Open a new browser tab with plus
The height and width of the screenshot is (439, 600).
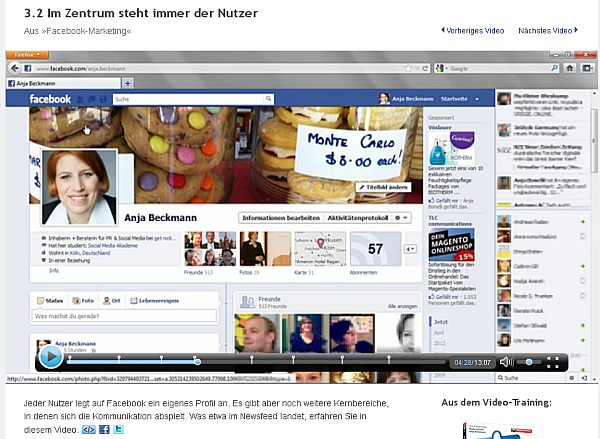(128, 82)
